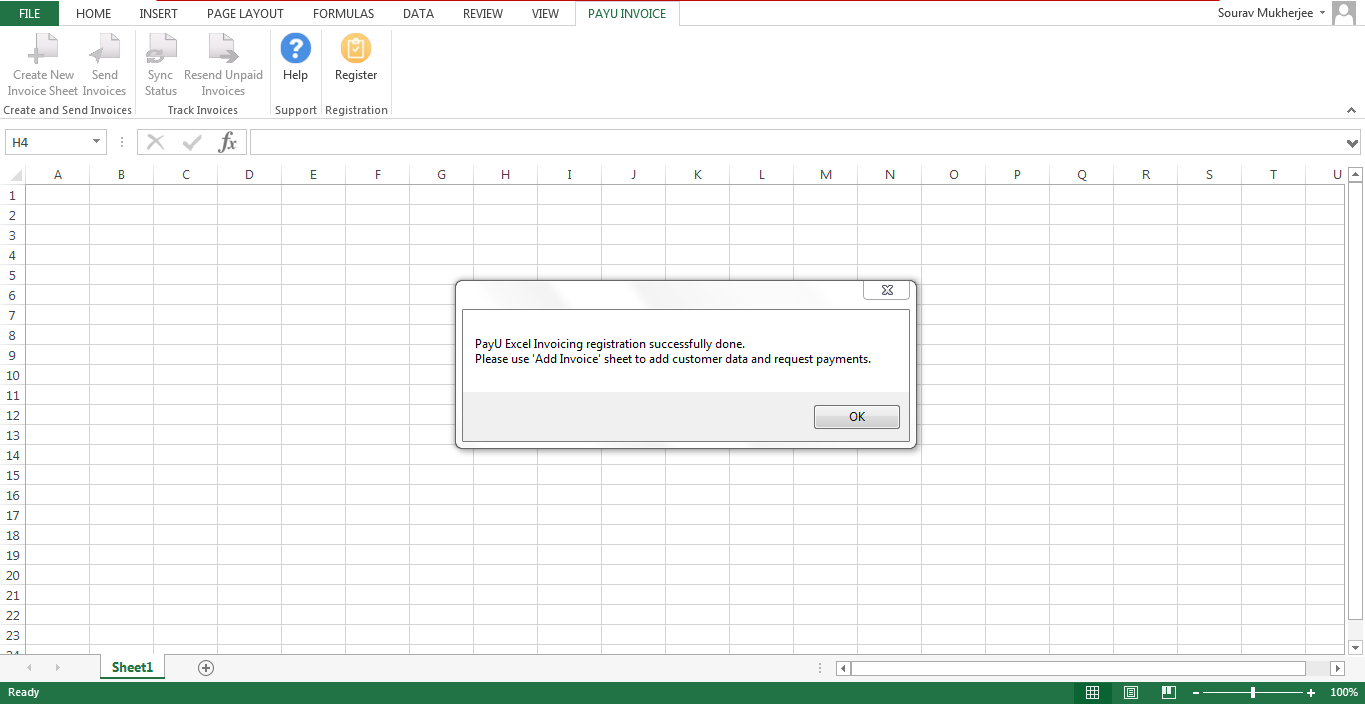This screenshot has width=1365, height=704.
Task: Click the horizontal scrollbar thumb
Action: coord(1078,668)
